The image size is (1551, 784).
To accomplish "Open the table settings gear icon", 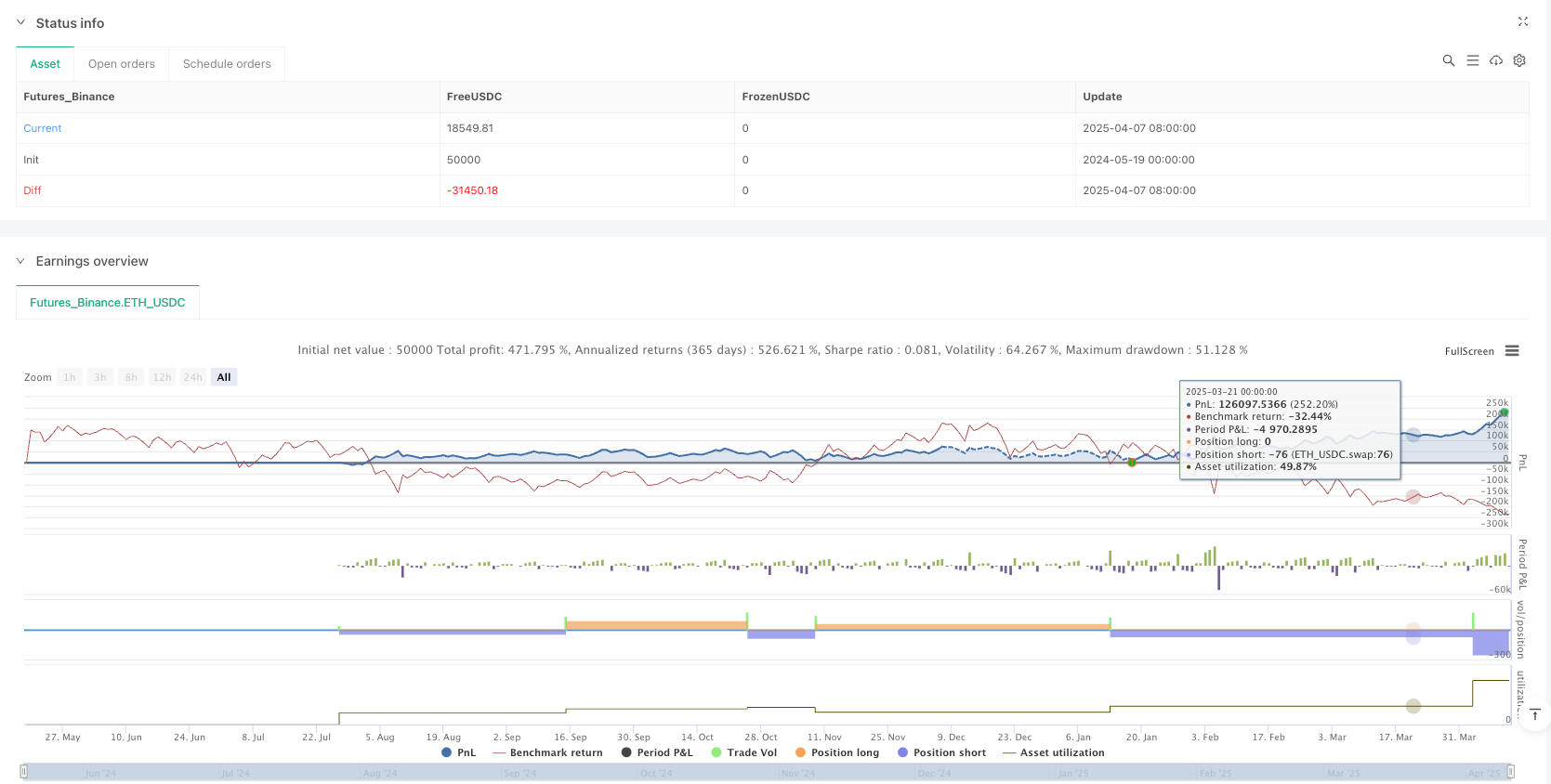I will pos(1519,60).
